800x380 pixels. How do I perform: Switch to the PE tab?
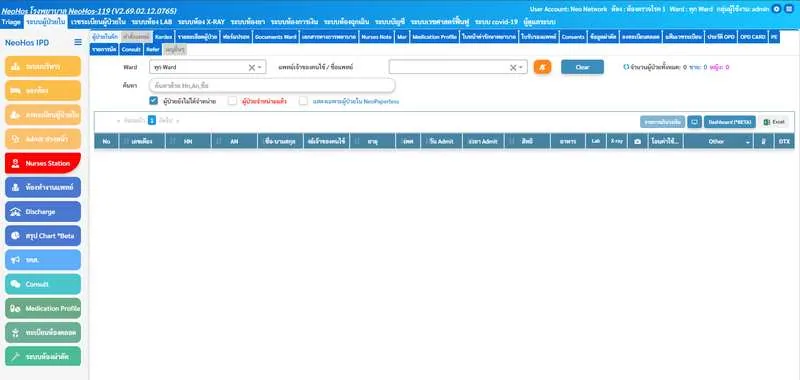coord(774,37)
